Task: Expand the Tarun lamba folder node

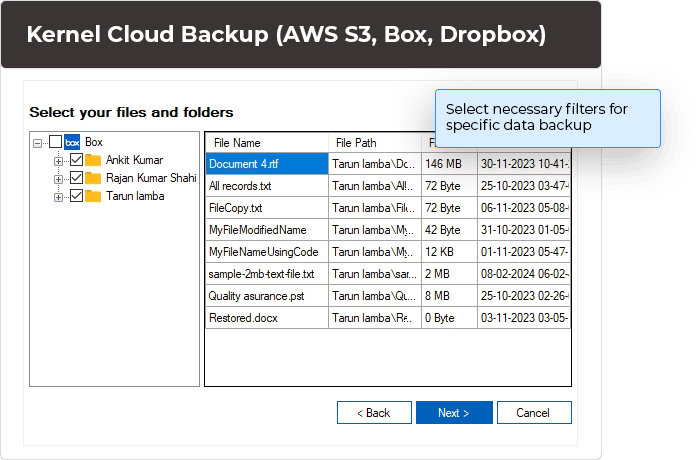Action: click(x=58, y=197)
